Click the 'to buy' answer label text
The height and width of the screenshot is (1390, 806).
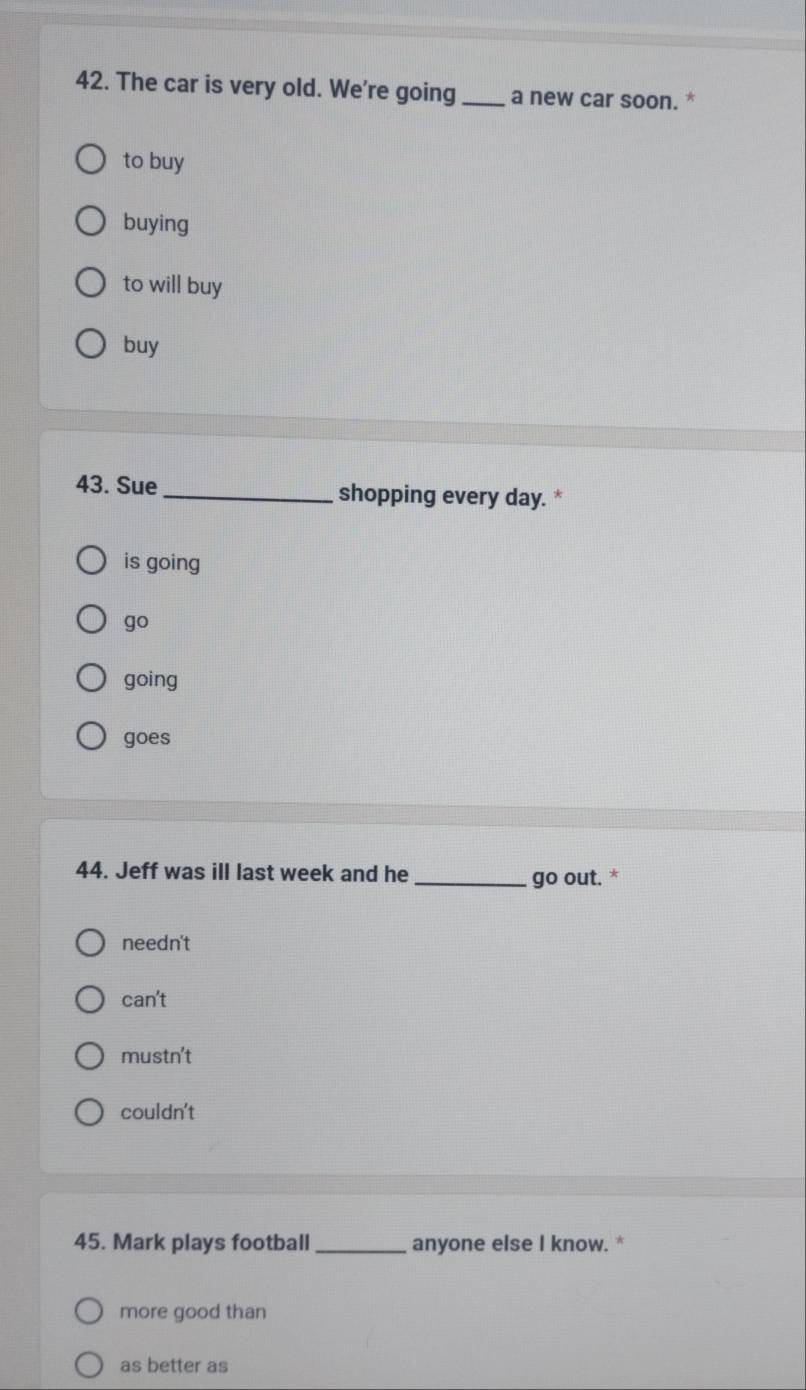pyautogui.click(x=154, y=162)
